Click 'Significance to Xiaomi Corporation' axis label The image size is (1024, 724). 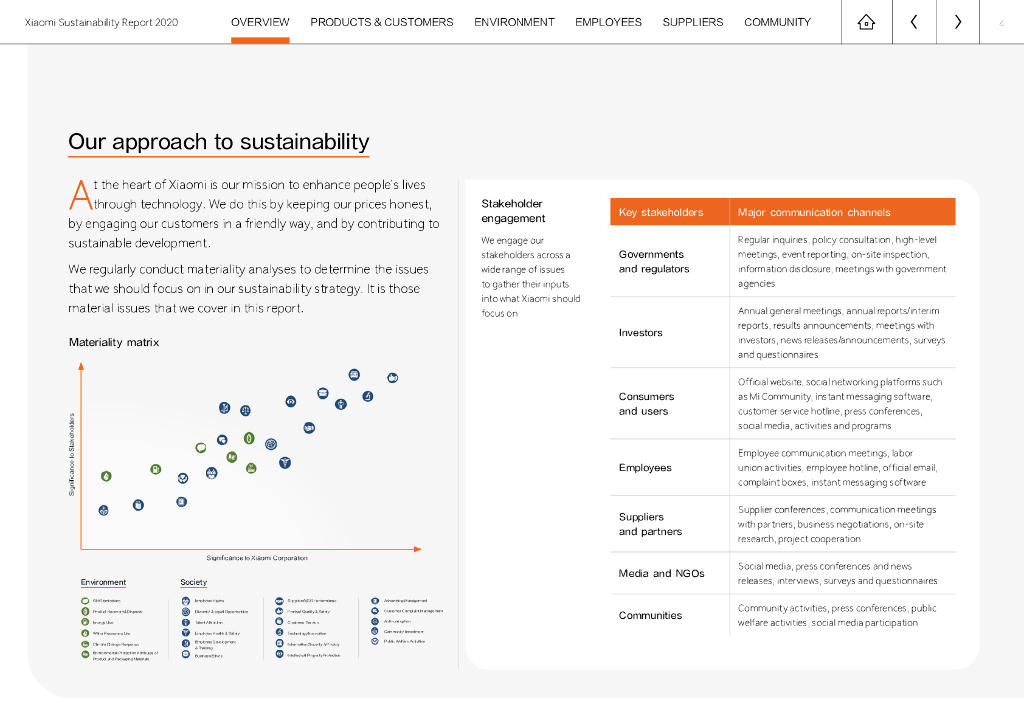coord(257,558)
